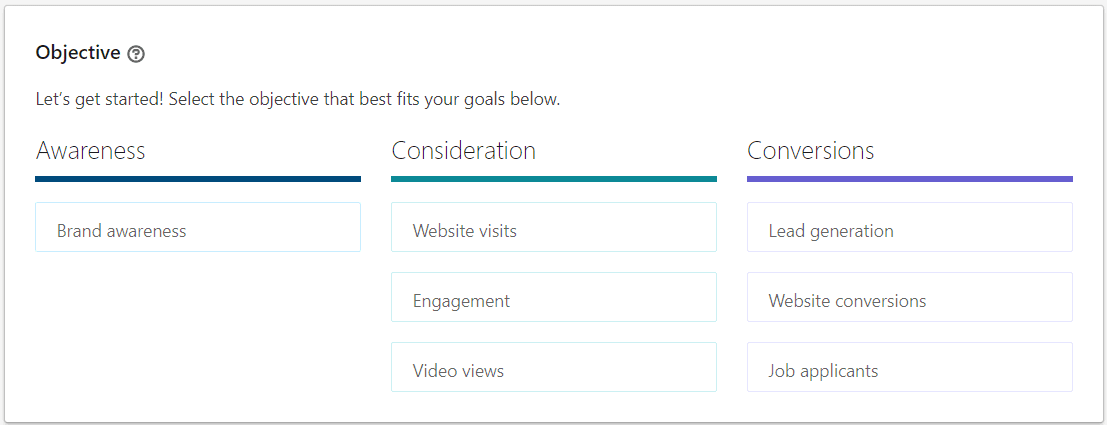
Task: Click the Awareness column heading
Action: pyautogui.click(x=90, y=150)
